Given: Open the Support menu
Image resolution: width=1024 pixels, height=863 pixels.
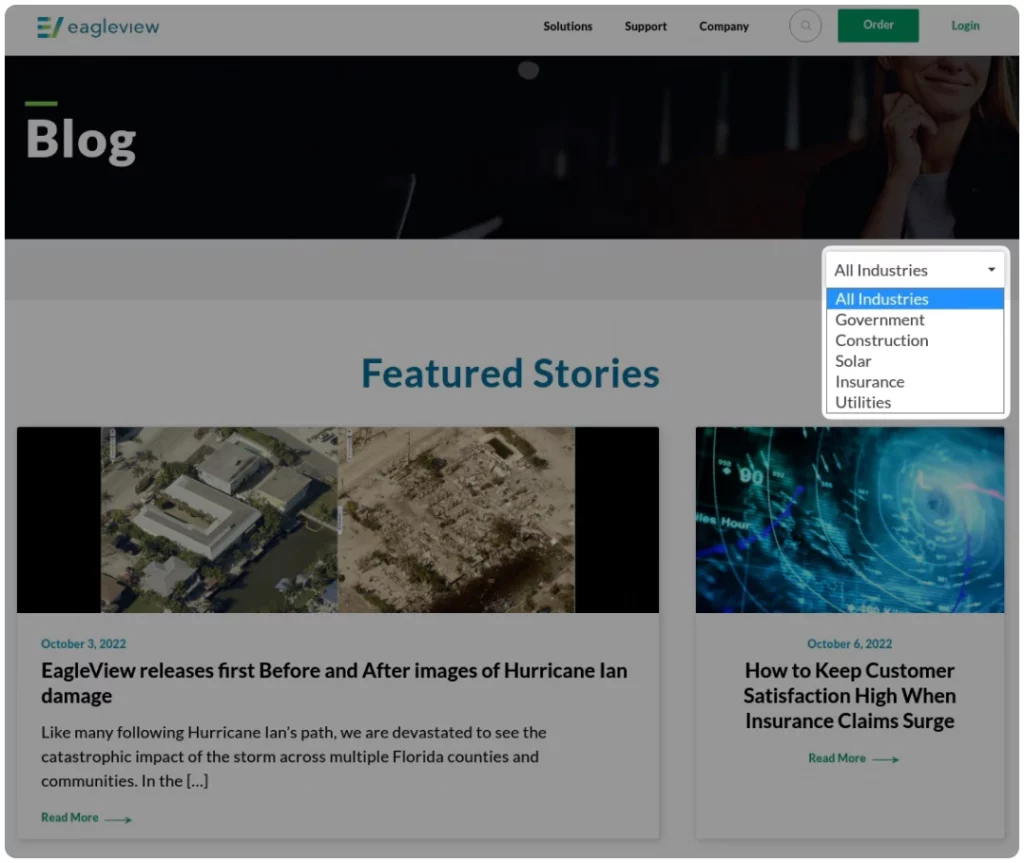Looking at the screenshot, I should coord(645,26).
